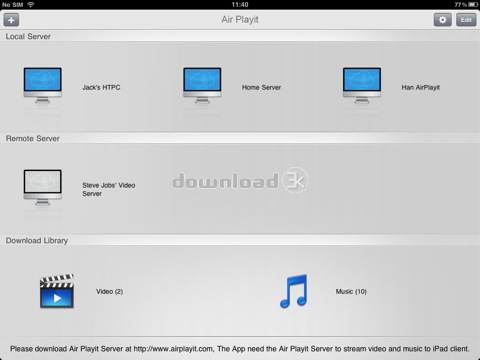Click the Edit button
This screenshot has width=480, height=360.
pyautogui.click(x=466, y=20)
